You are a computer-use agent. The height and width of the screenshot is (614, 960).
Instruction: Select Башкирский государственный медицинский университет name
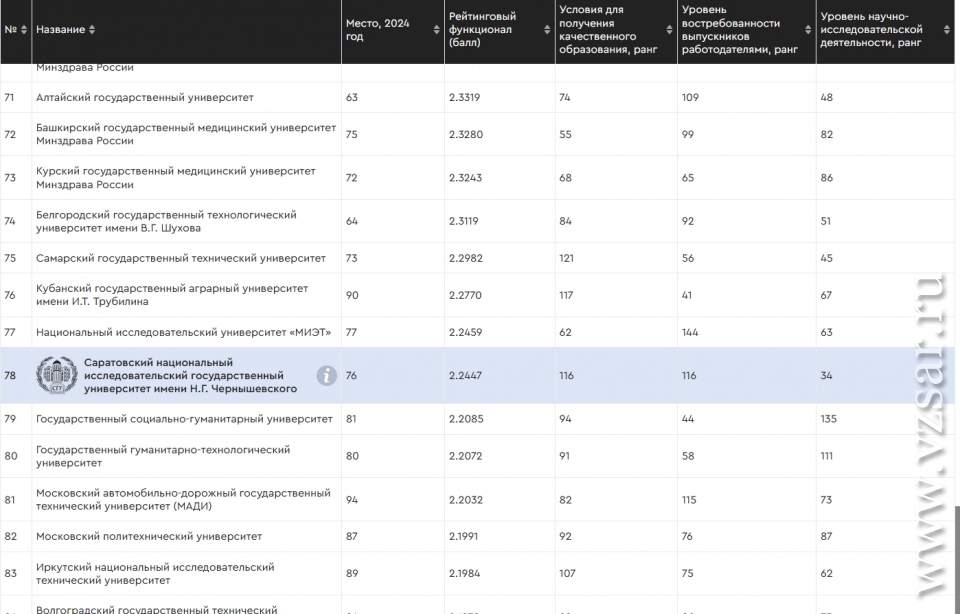click(186, 134)
